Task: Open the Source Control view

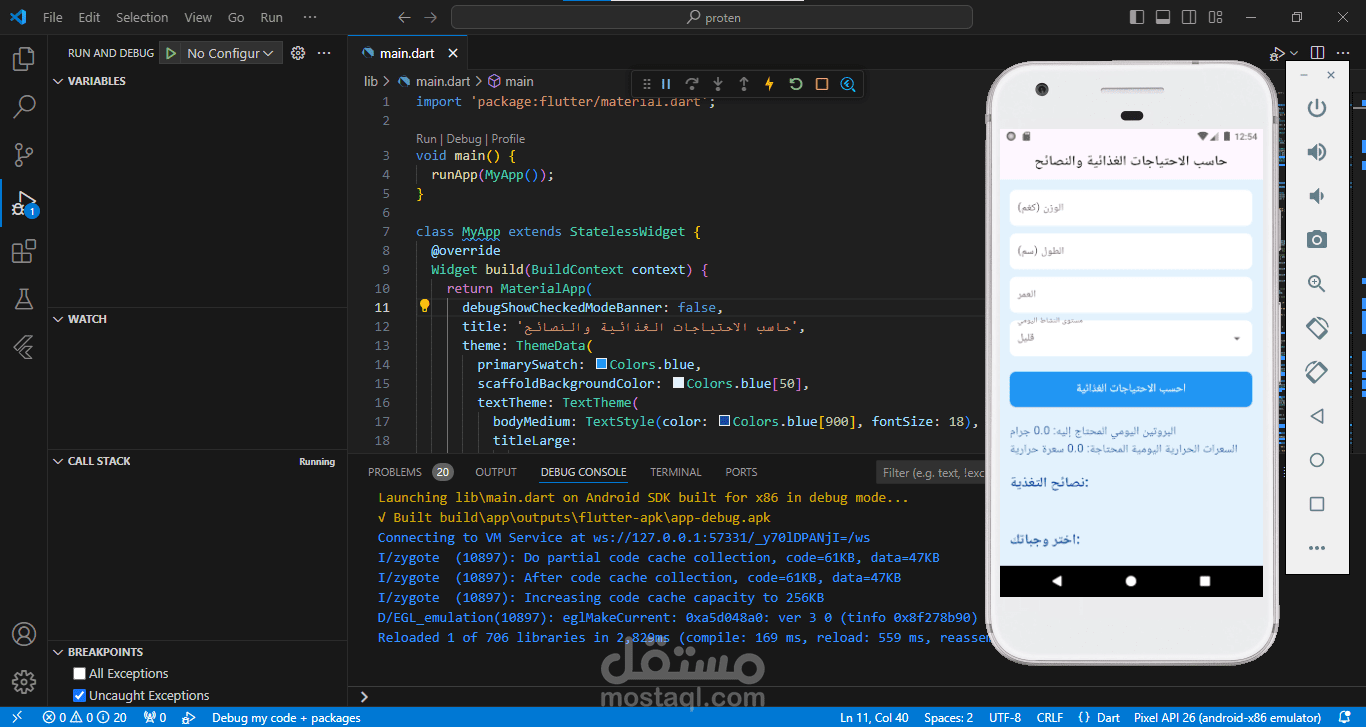Action: (23, 154)
